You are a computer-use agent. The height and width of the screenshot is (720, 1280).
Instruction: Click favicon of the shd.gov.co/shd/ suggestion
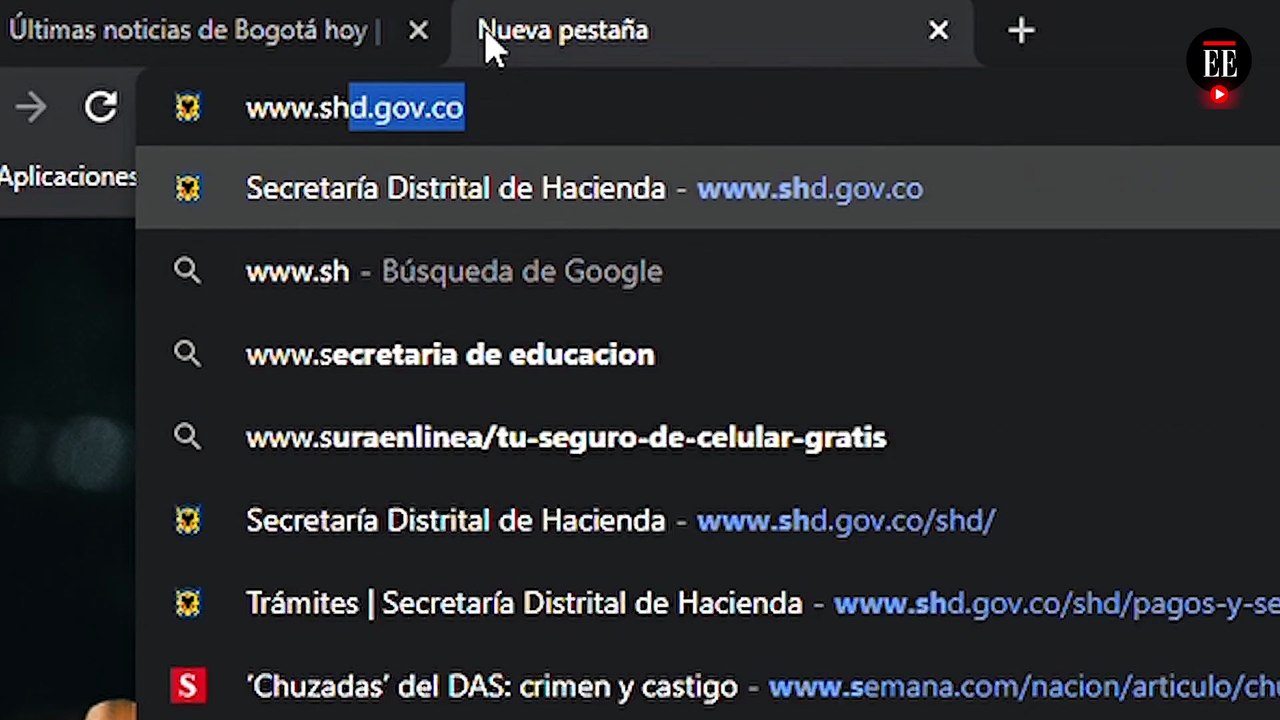pyautogui.click(x=188, y=520)
